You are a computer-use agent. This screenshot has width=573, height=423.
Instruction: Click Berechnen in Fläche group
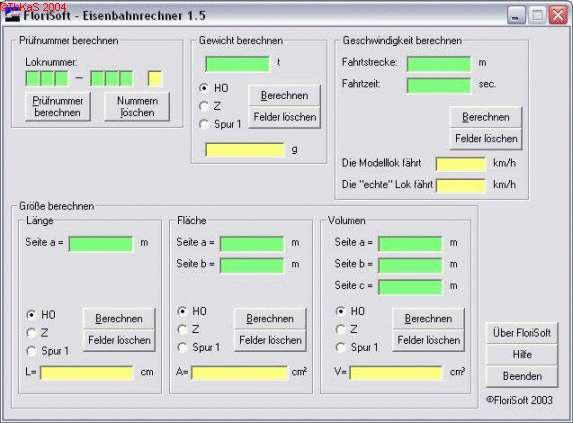[270, 319]
